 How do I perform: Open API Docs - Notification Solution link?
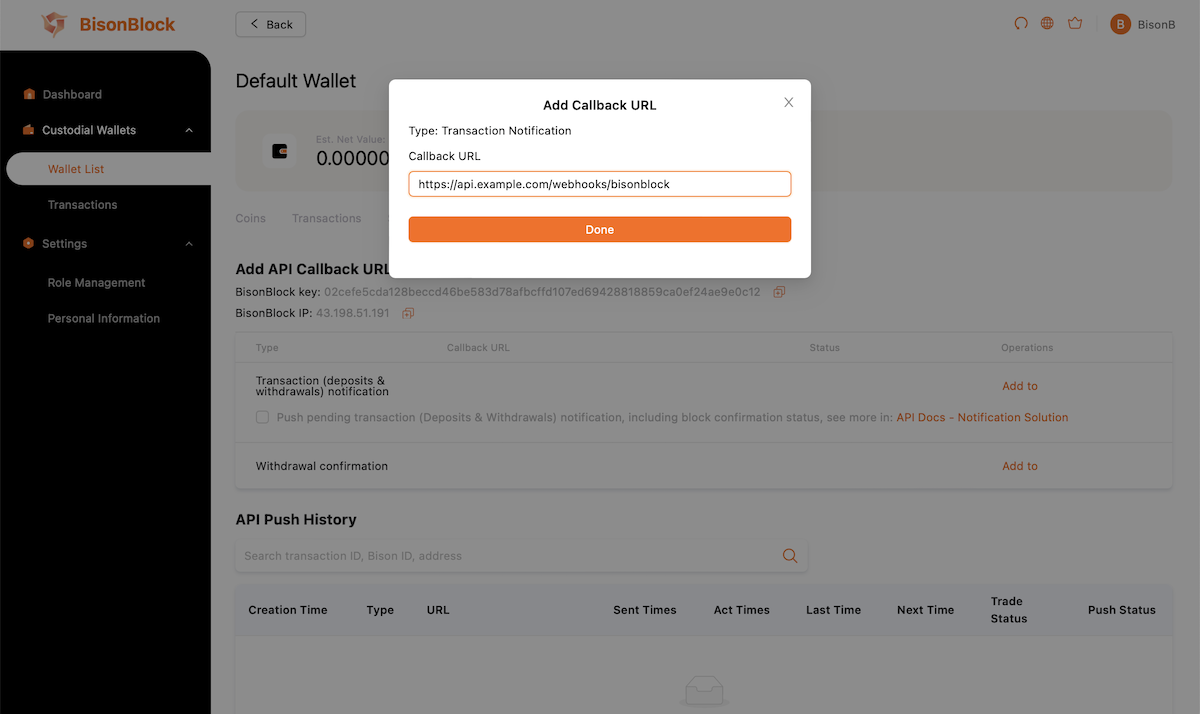click(982, 417)
